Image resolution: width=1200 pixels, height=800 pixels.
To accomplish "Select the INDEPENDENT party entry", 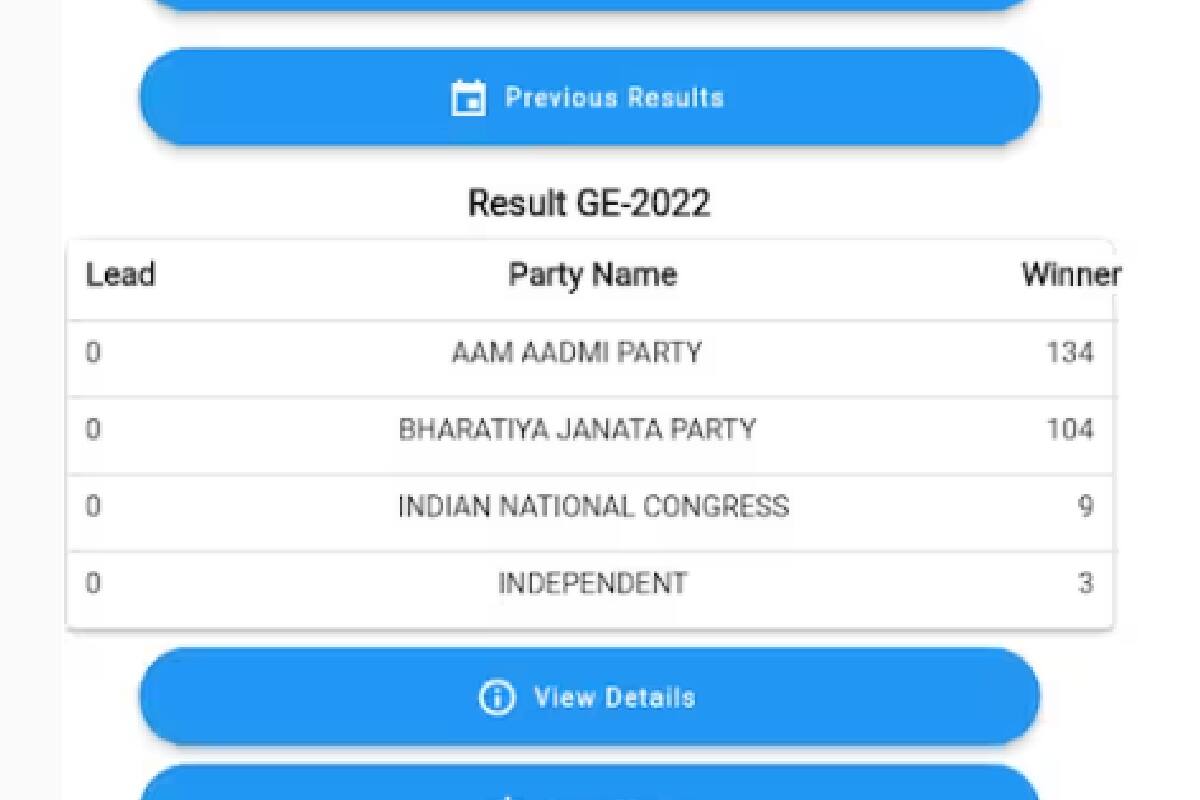I will (x=592, y=584).
